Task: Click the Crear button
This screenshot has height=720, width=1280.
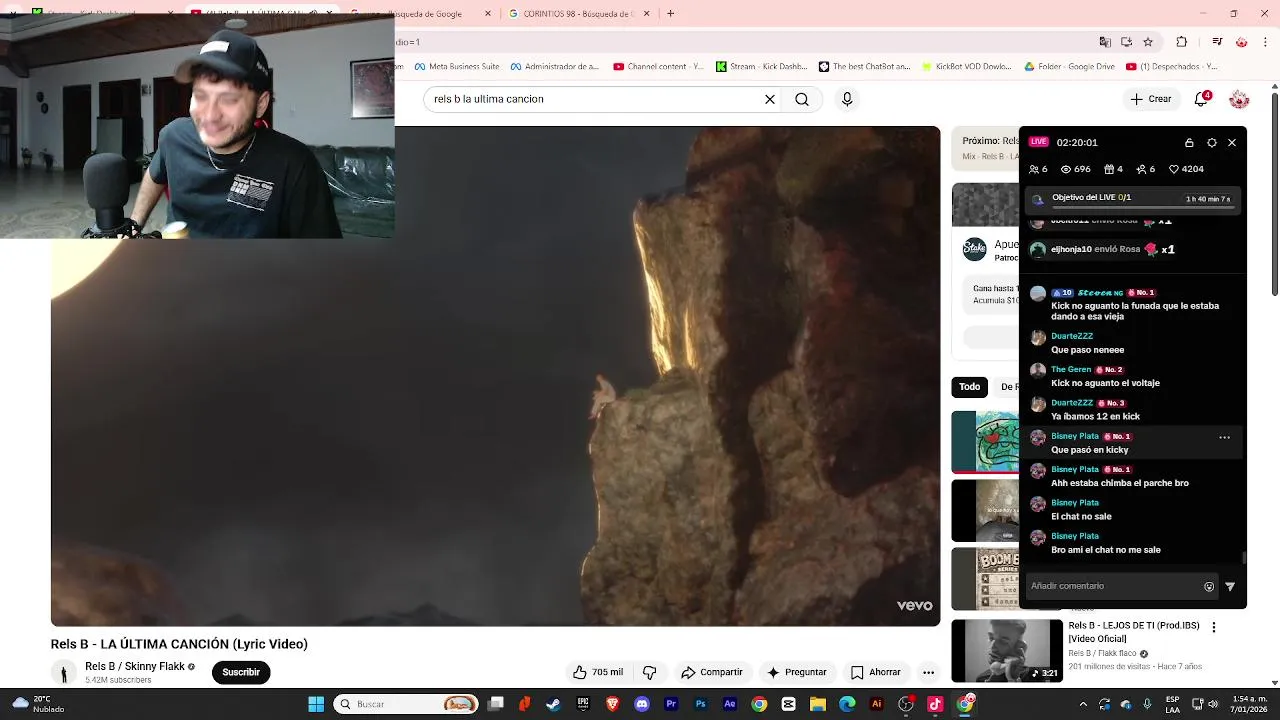Action: (x=1151, y=99)
